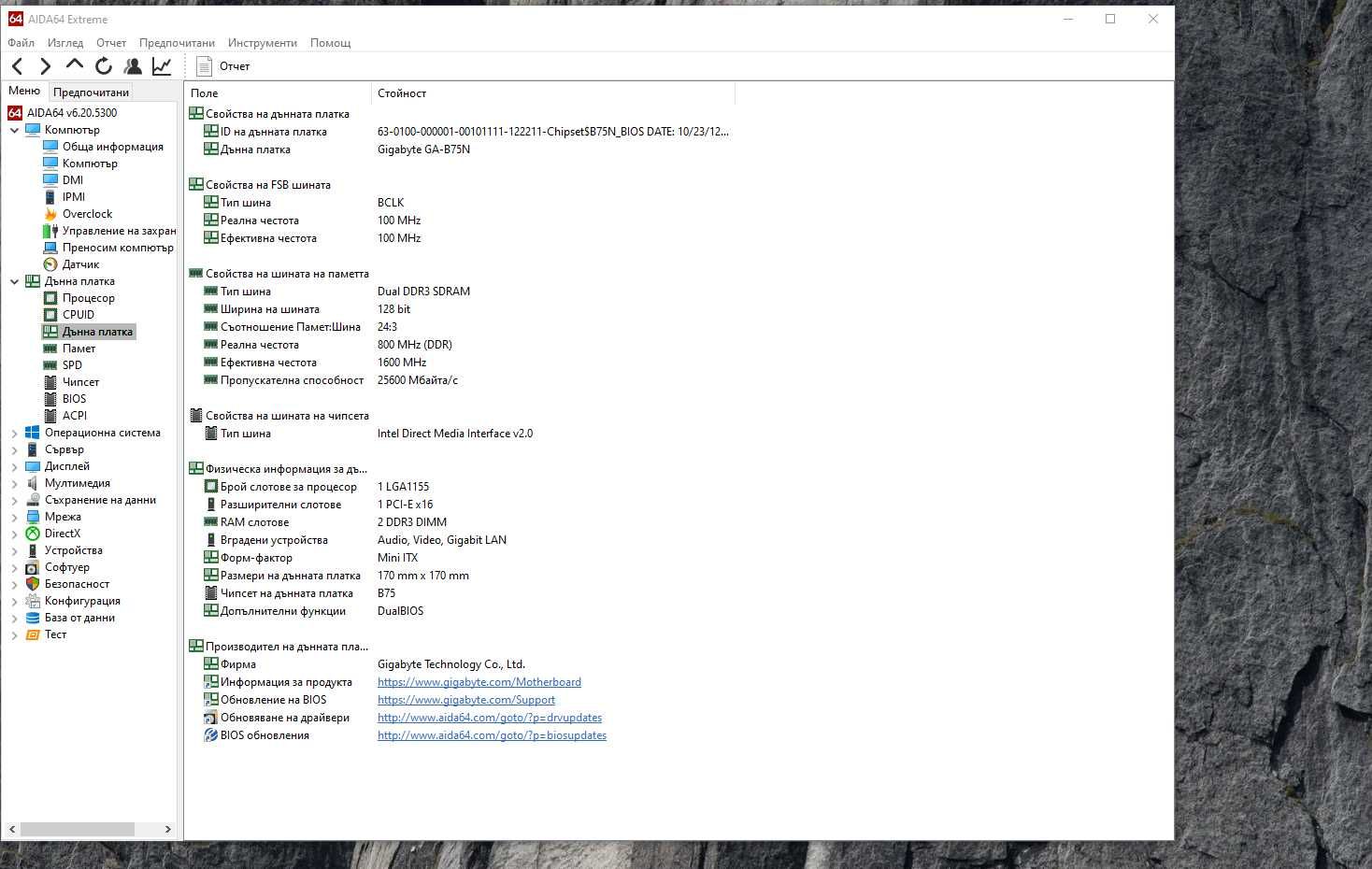
Task: Open gigabyte.com/Motherboard product link
Action: 479,682
